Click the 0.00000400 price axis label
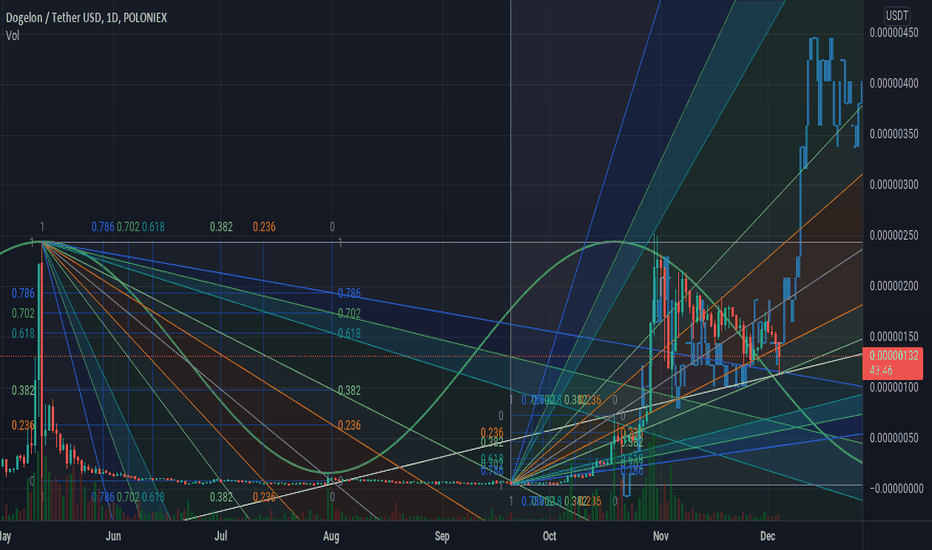 pos(894,83)
